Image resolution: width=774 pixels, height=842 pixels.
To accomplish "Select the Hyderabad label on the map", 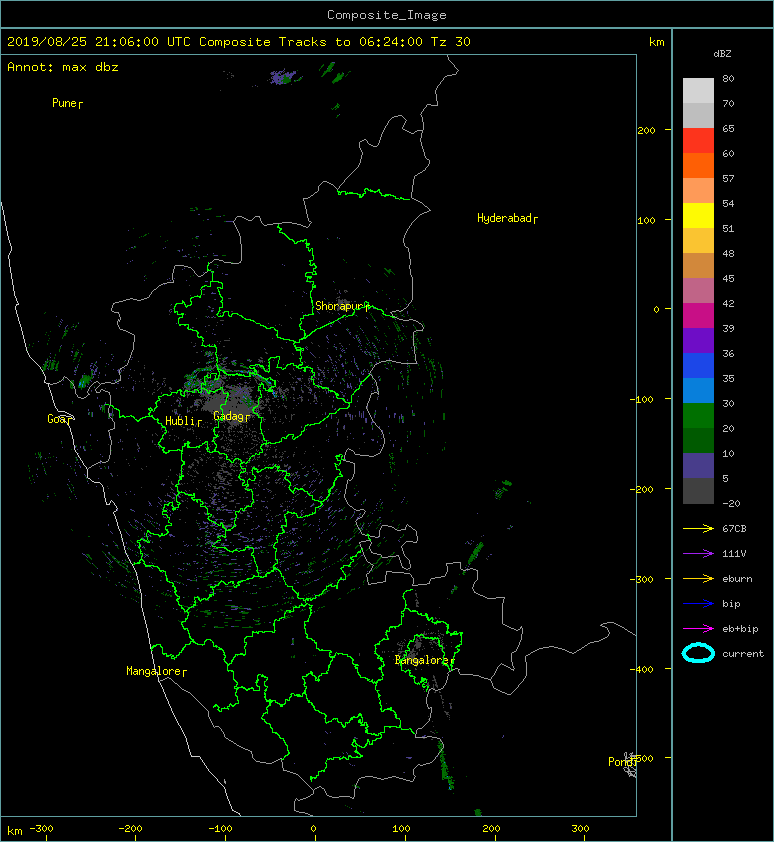I will [507, 218].
